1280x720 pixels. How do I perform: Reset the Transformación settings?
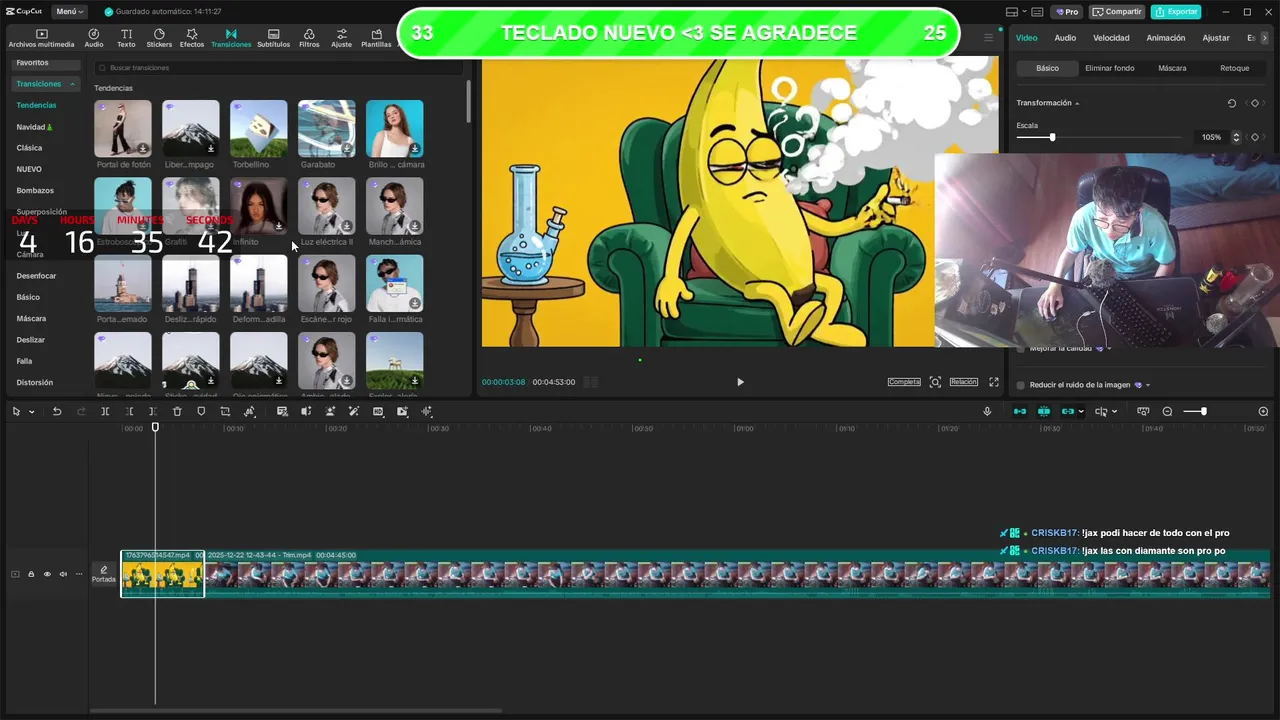point(1232,103)
